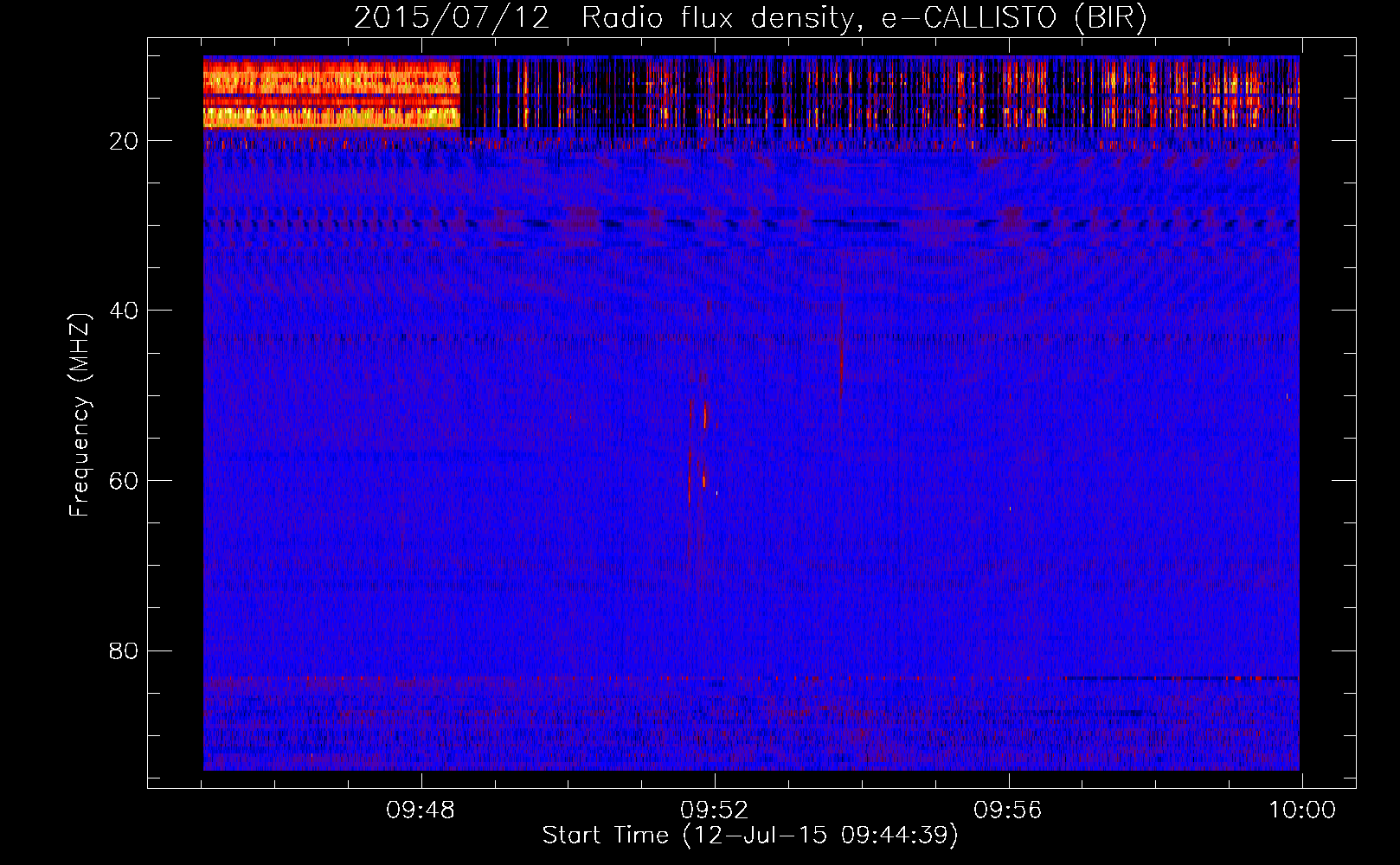This screenshot has width=1400, height=865.
Task: Select the 10:00 time tick label
Action: pyautogui.click(x=1302, y=811)
